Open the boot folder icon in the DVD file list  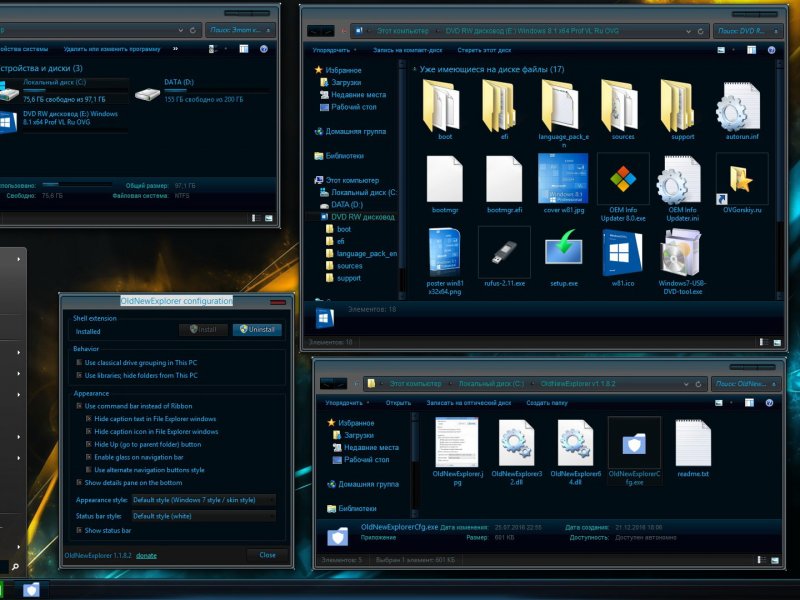tap(442, 106)
